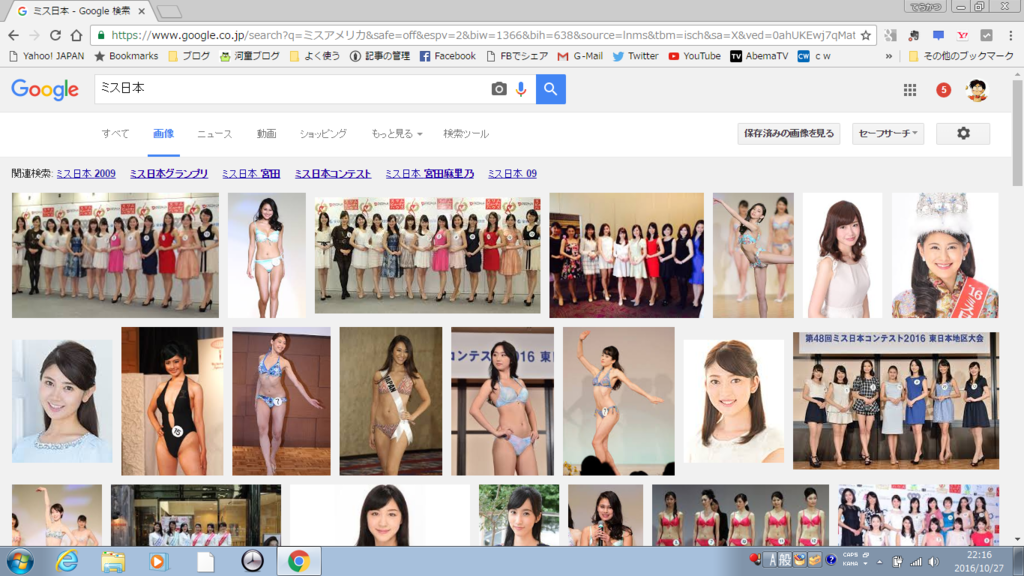Viewport: 1024px width, 576px height.
Task: Start voice search with the microphone icon
Action: click(521, 89)
